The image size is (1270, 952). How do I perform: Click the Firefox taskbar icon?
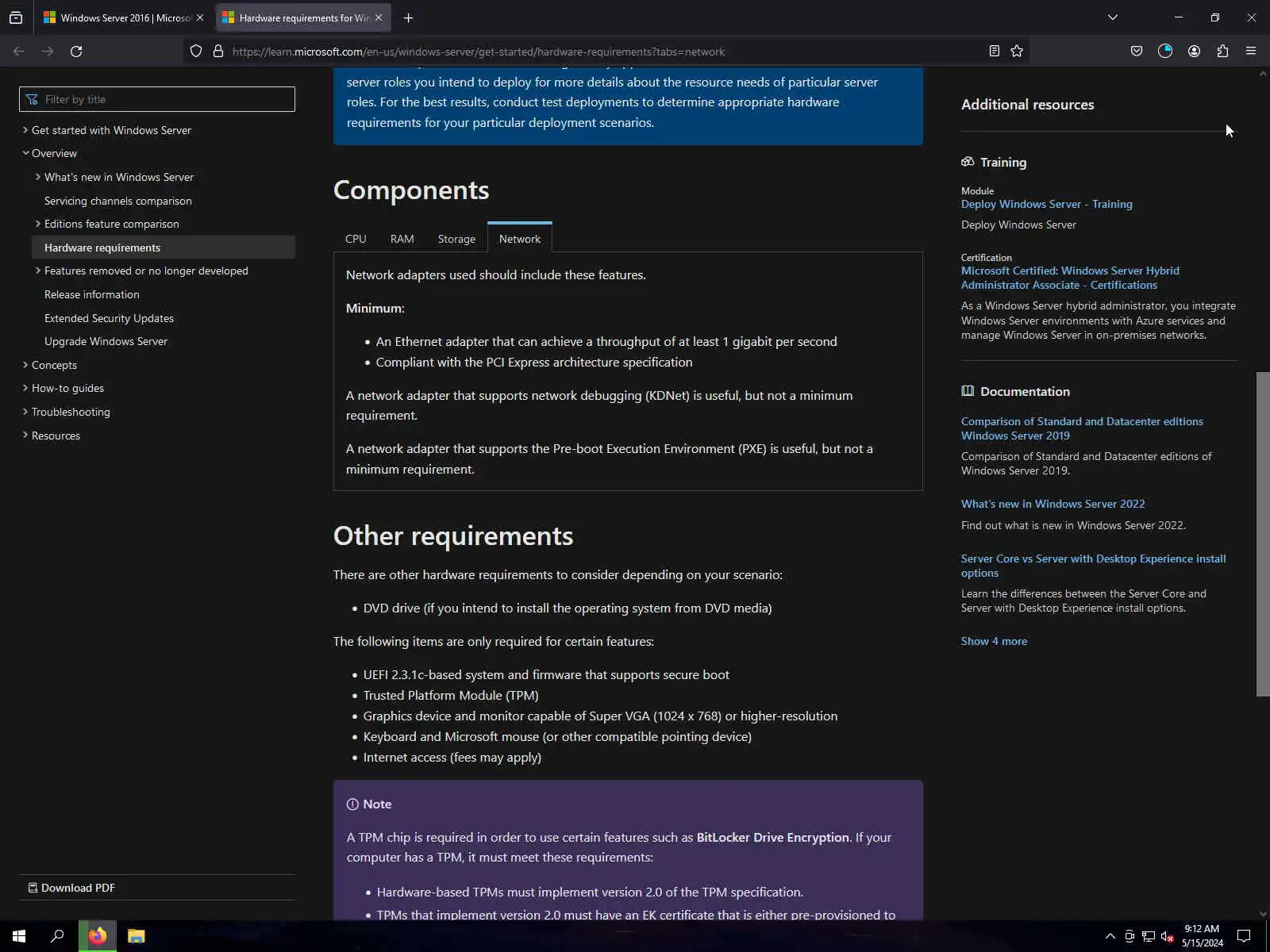[98, 936]
